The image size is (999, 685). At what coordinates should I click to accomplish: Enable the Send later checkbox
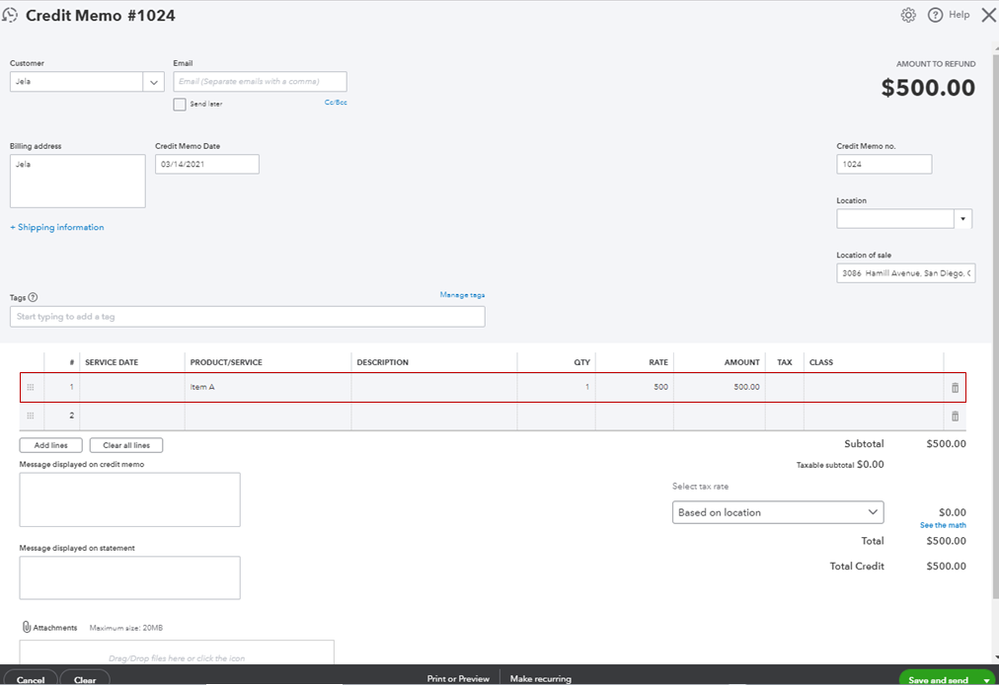[x=180, y=104]
